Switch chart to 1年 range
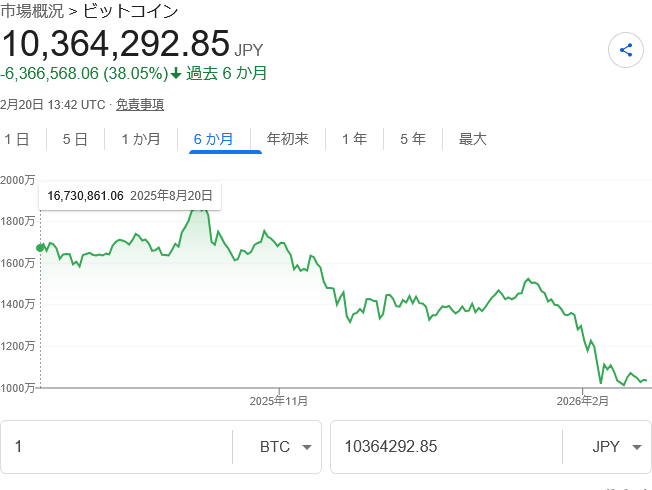 click(354, 139)
